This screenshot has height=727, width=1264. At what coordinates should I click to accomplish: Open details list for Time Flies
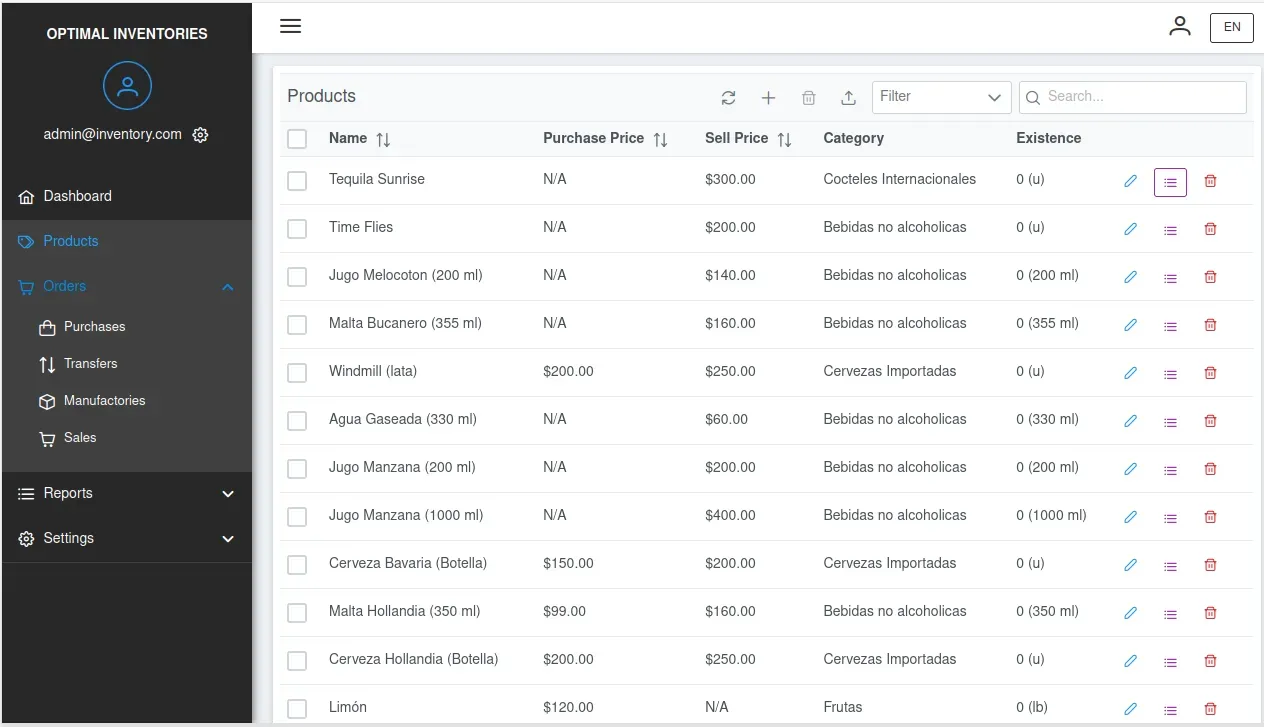tap(1170, 230)
